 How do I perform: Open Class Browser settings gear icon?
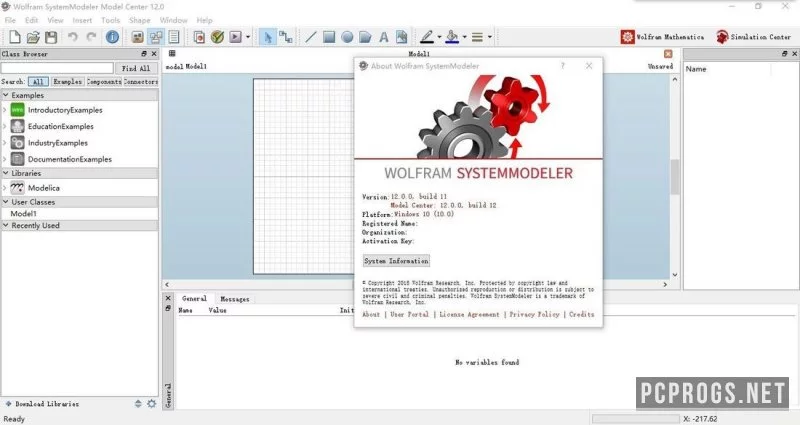click(x=152, y=404)
